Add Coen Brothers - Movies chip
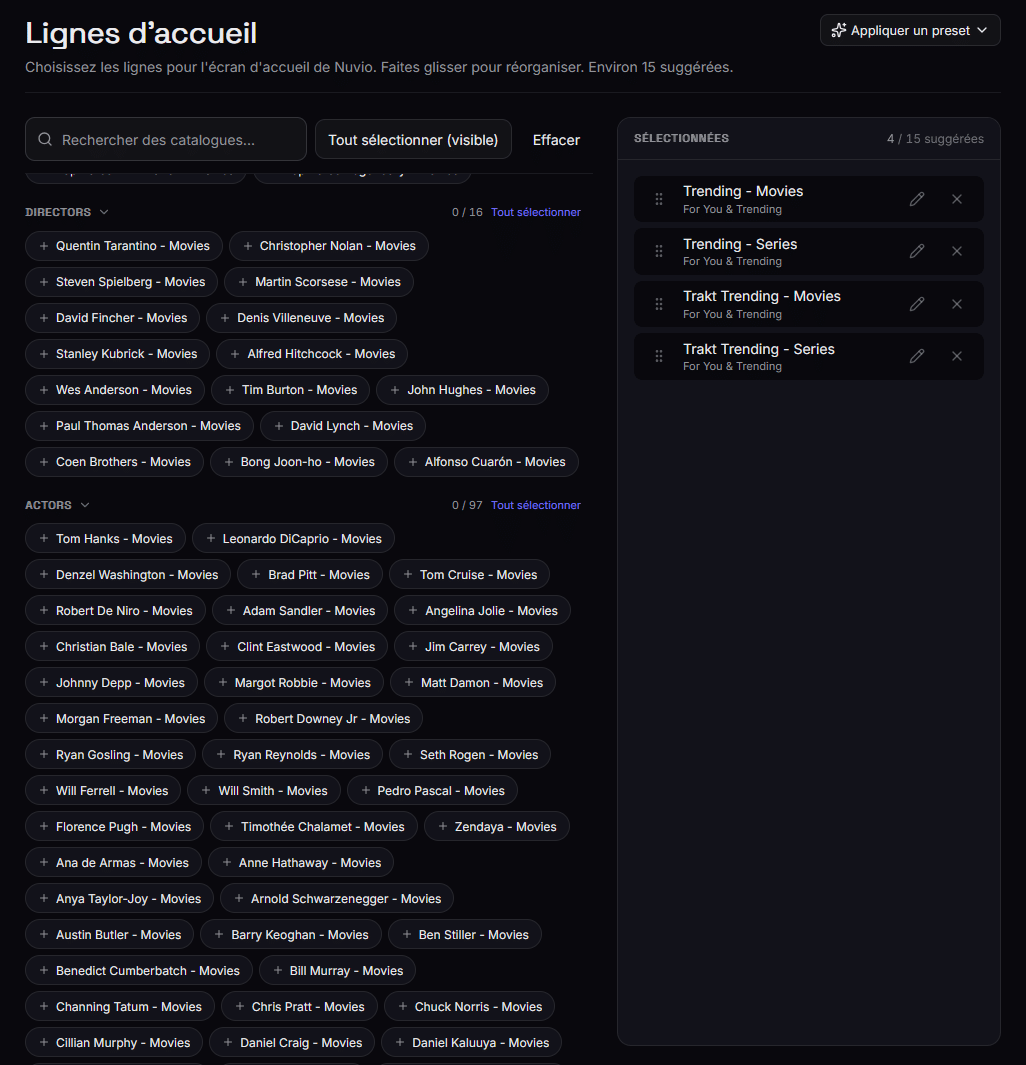This screenshot has width=1026, height=1065. [x=114, y=462]
